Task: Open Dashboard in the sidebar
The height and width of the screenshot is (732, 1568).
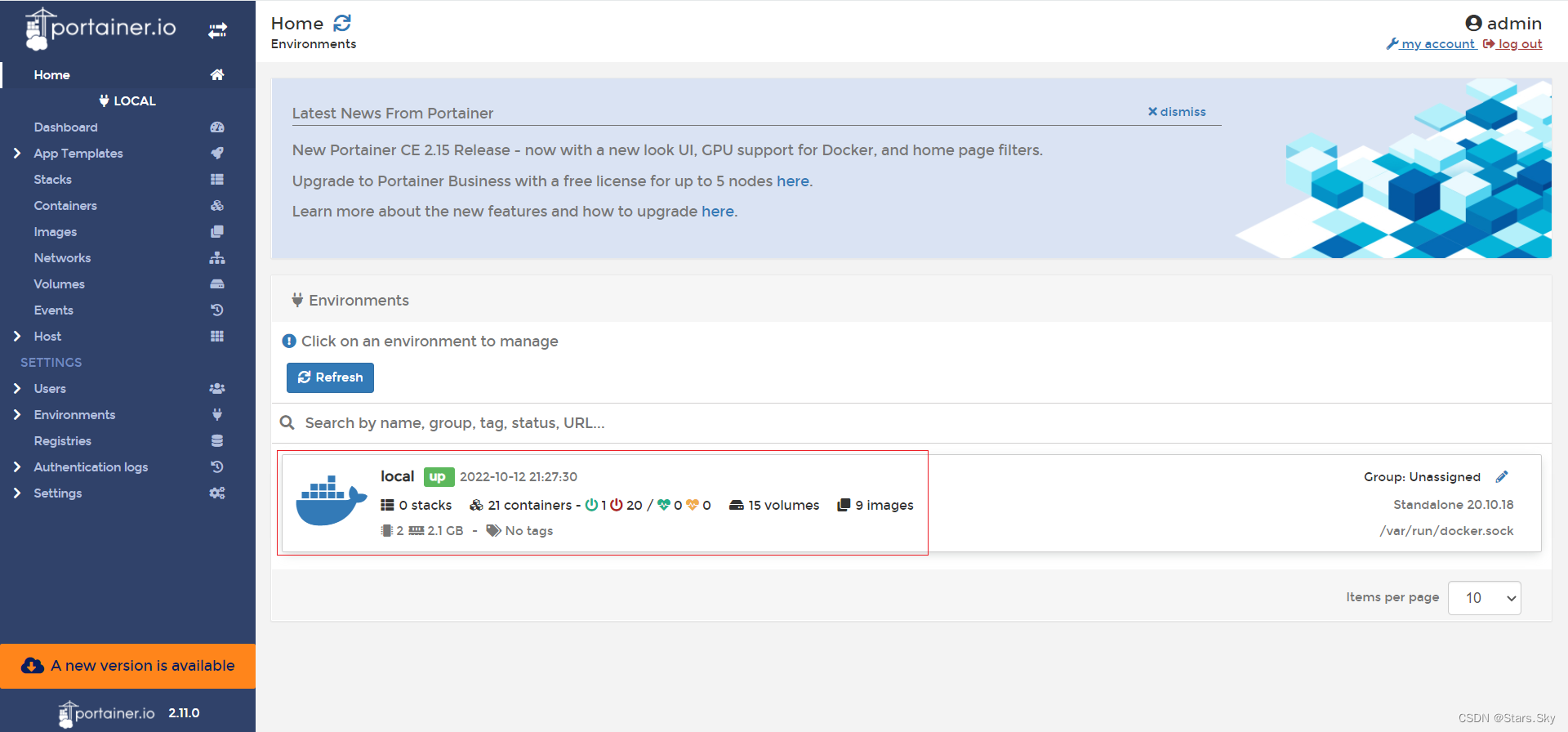Action: pos(65,127)
